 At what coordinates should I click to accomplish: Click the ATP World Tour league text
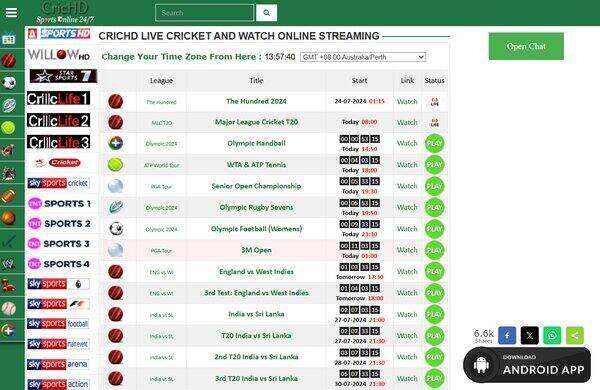tap(161, 165)
